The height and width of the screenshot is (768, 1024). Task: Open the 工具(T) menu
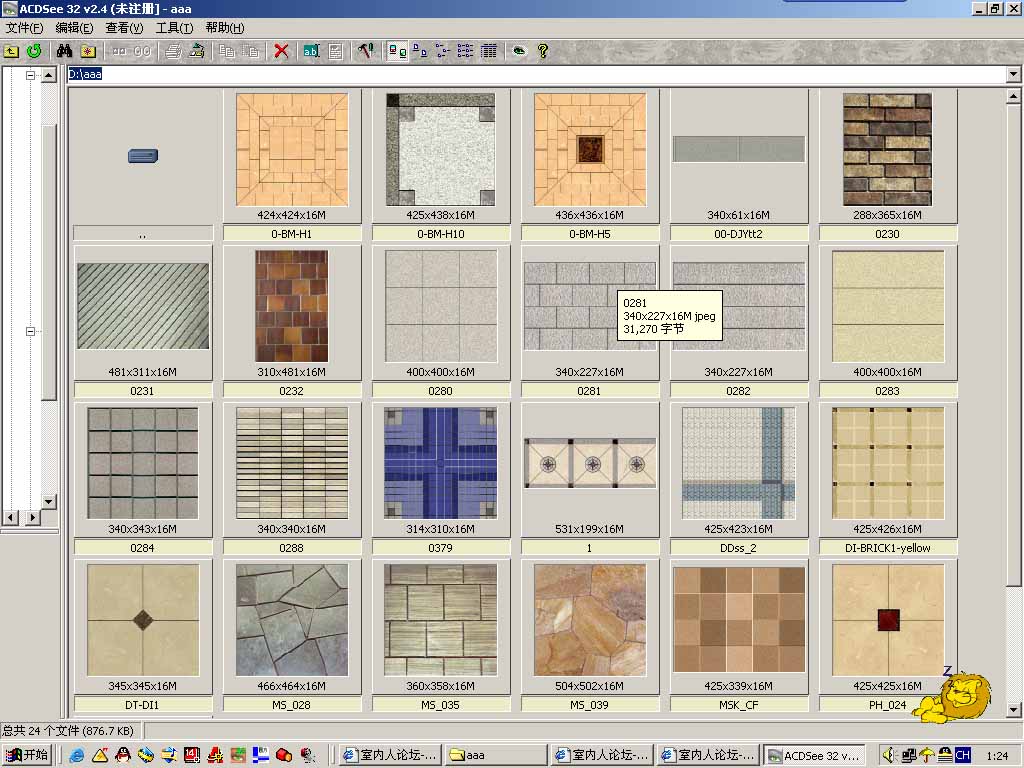click(174, 28)
